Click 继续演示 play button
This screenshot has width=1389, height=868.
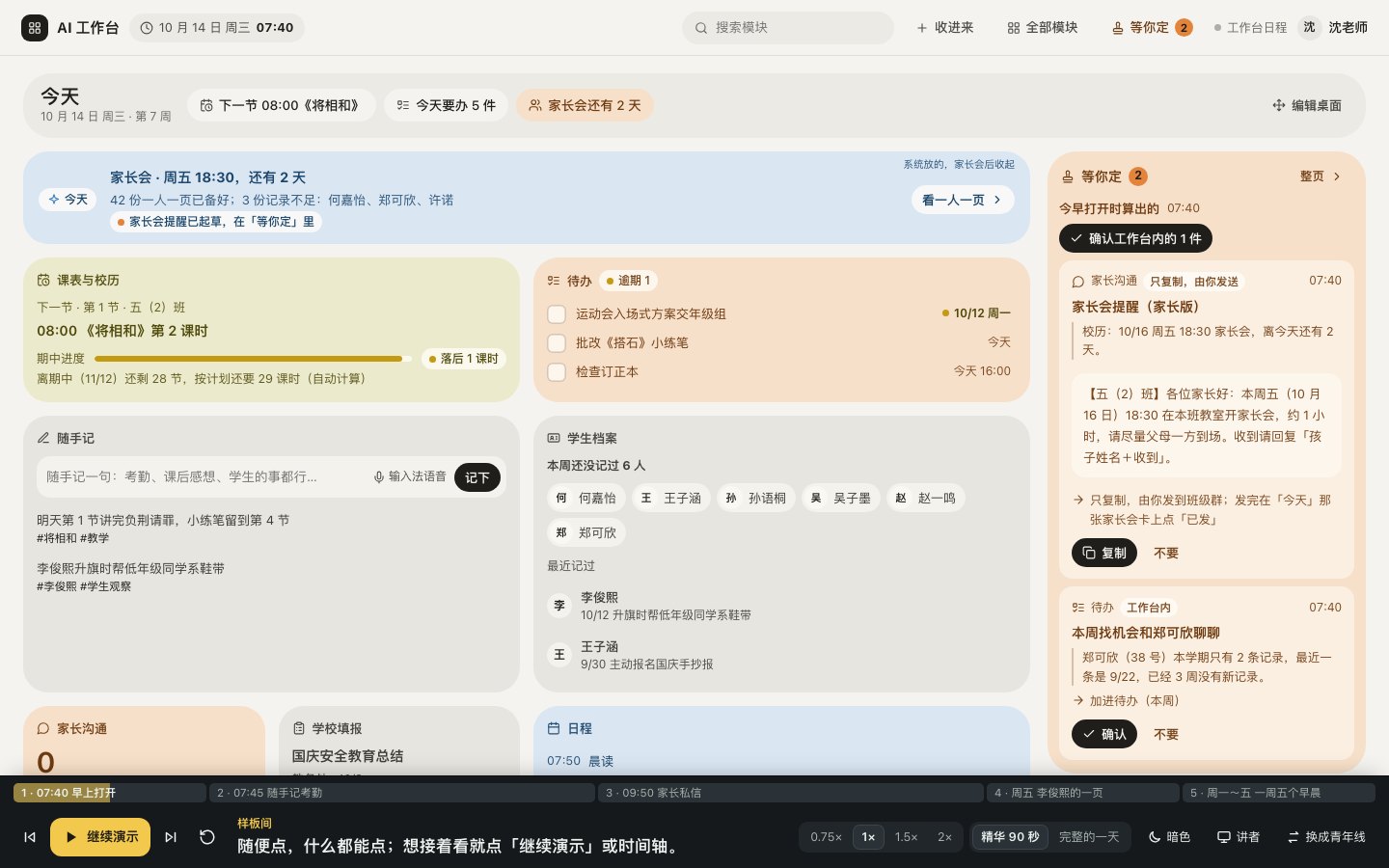100,837
